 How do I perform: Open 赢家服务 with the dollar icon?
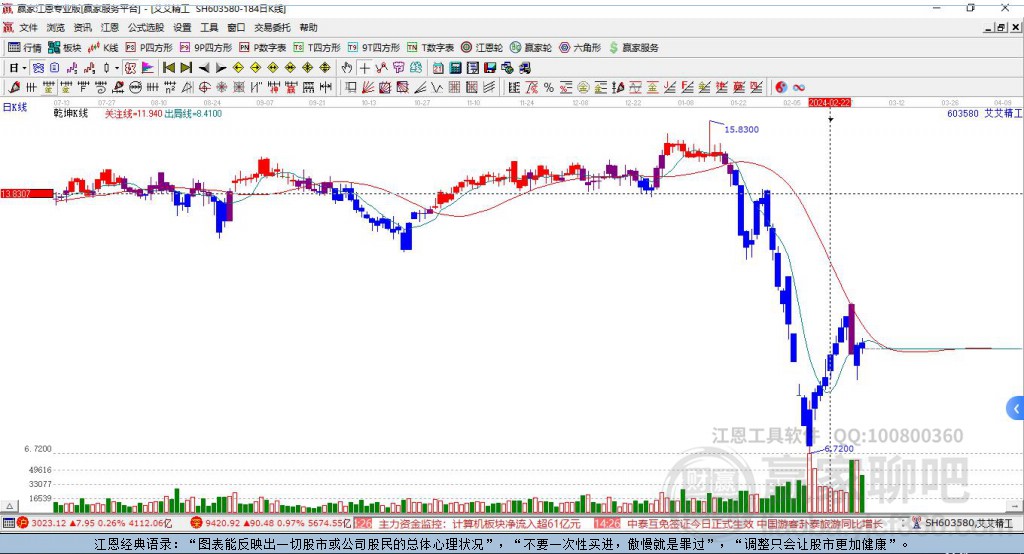click(633, 48)
